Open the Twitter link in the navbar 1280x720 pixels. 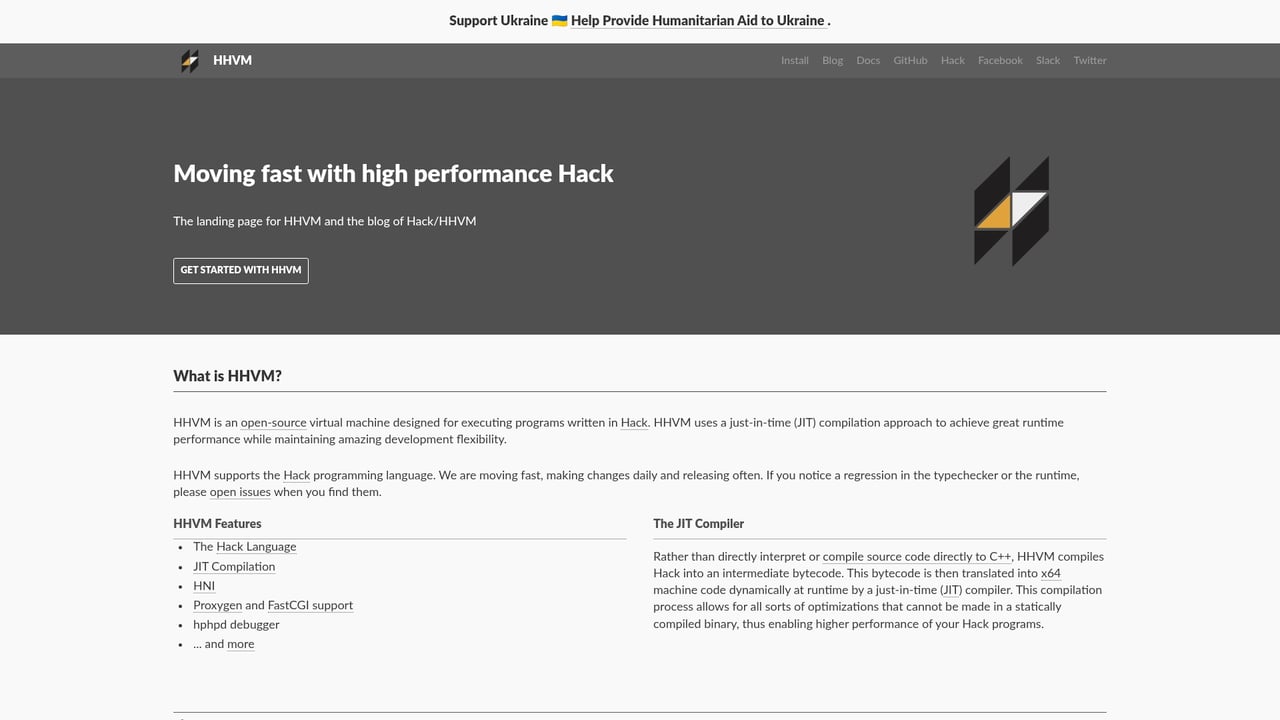[x=1089, y=60]
